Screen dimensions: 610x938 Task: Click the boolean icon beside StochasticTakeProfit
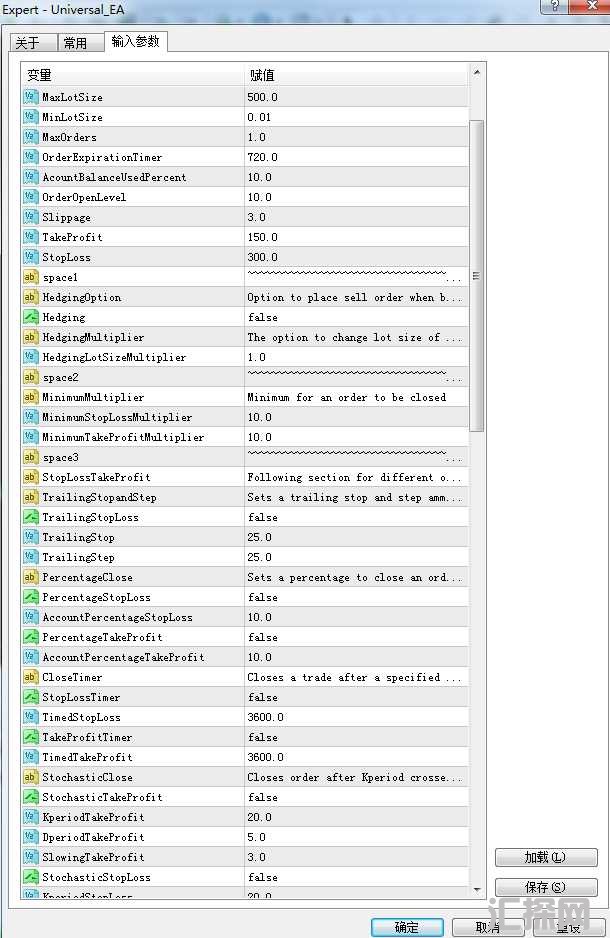click(x=30, y=797)
